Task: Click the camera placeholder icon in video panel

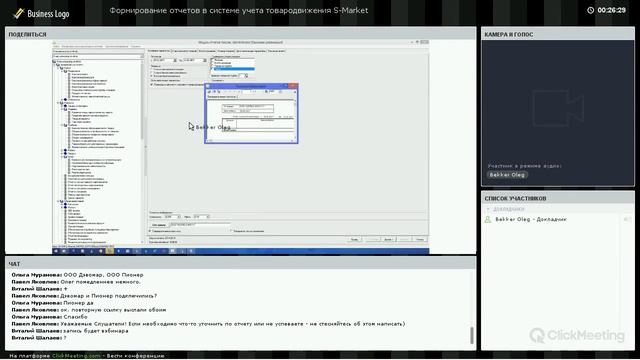Action: pos(558,108)
